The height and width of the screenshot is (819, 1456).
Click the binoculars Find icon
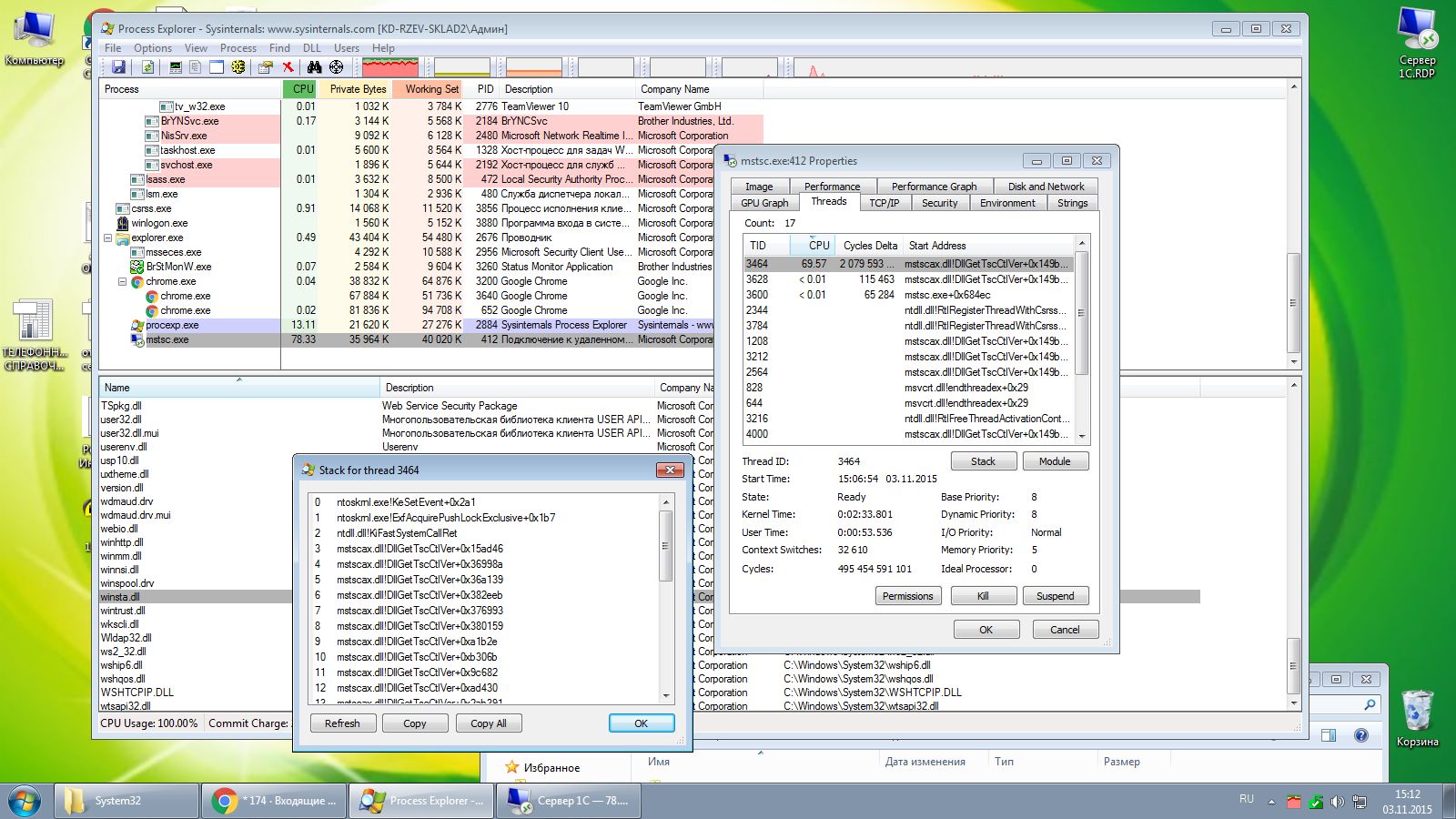click(x=314, y=67)
